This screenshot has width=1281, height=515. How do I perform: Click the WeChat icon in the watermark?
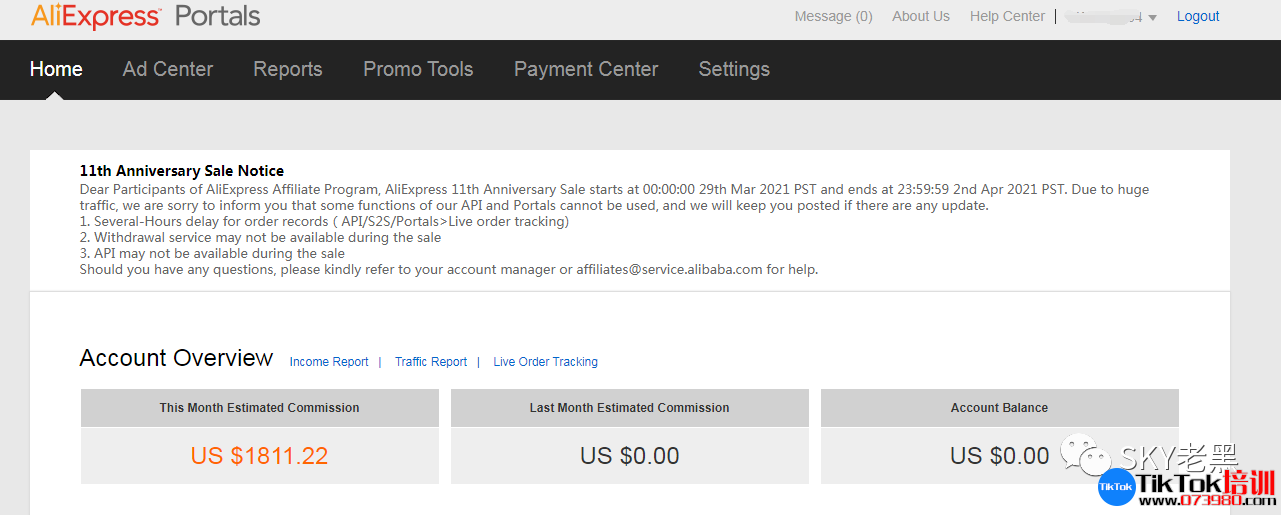(1085, 456)
